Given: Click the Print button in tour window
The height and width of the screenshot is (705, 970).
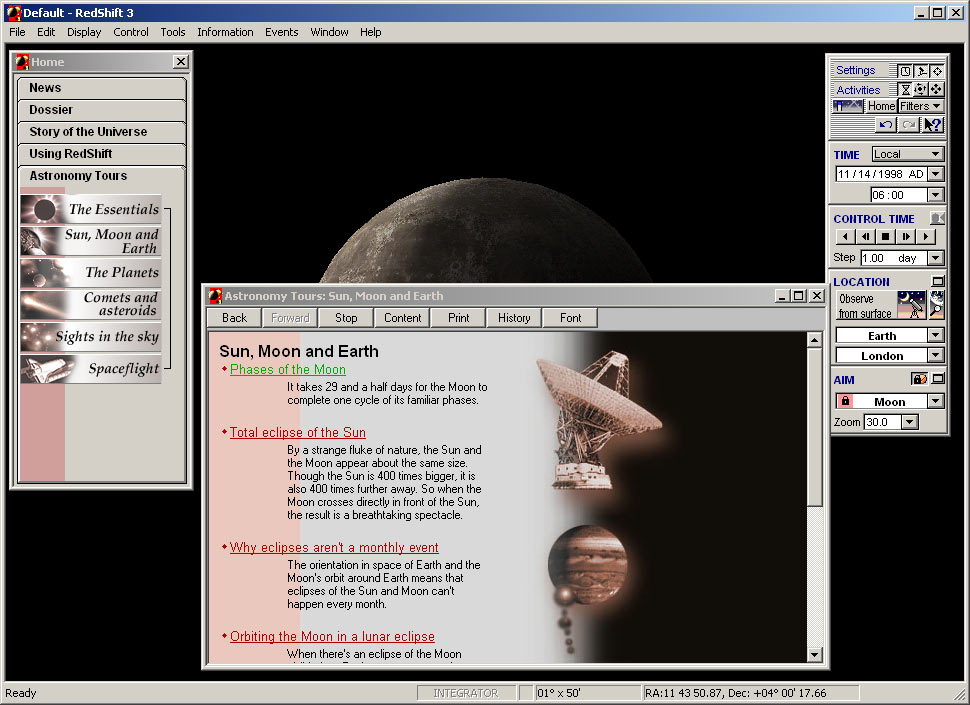Looking at the screenshot, I should tap(458, 318).
